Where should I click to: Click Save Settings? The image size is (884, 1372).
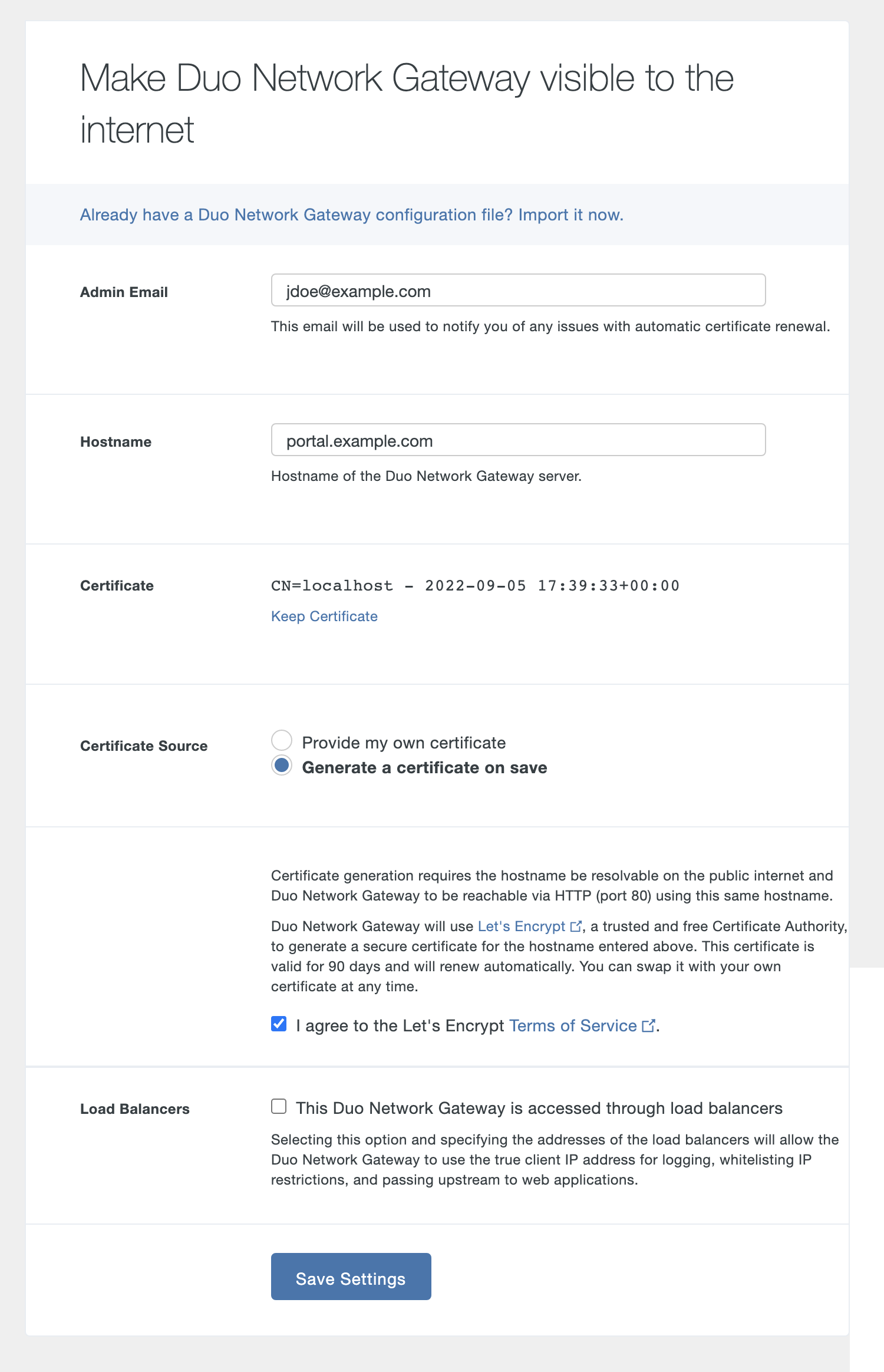[351, 1277]
